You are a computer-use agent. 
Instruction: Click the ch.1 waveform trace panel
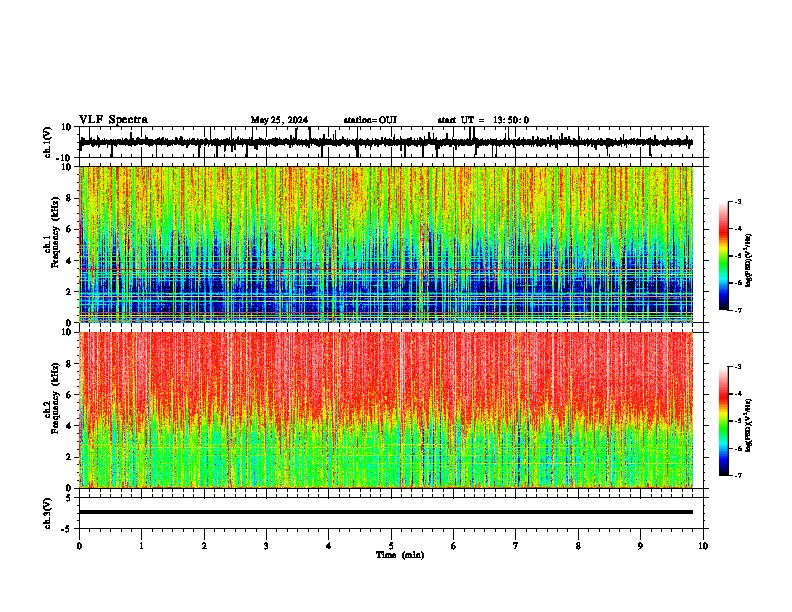point(393,142)
